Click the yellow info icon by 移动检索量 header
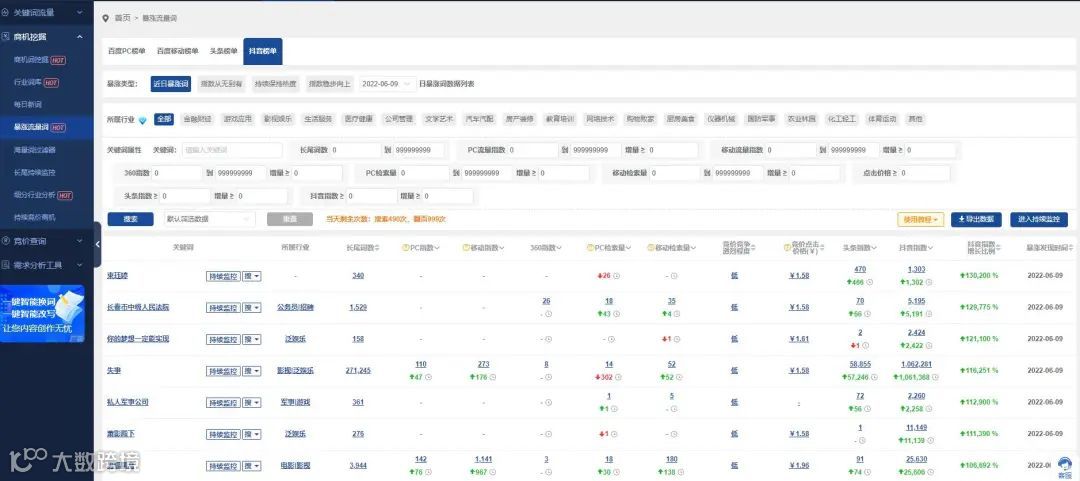The width and height of the screenshot is (1080, 481). [651, 247]
